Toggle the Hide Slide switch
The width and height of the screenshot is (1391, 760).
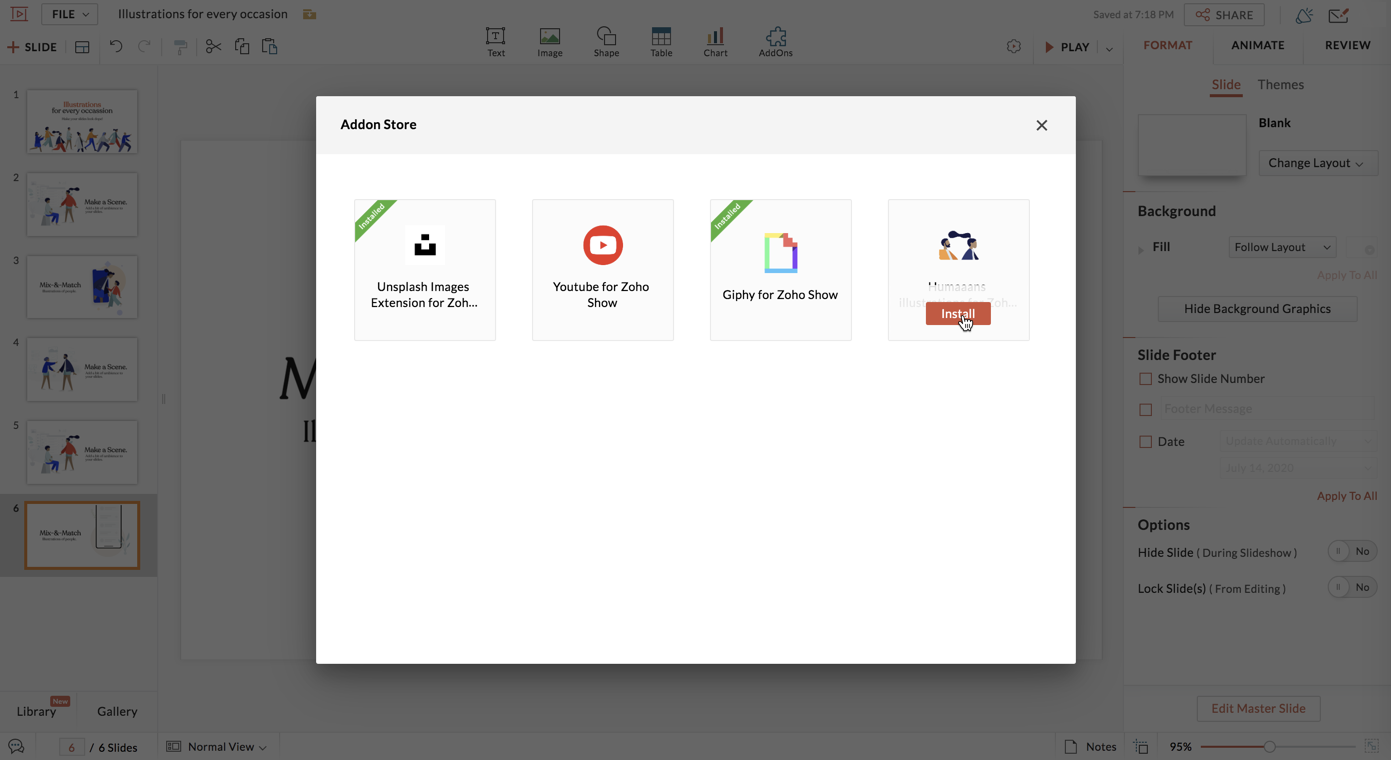point(1352,552)
